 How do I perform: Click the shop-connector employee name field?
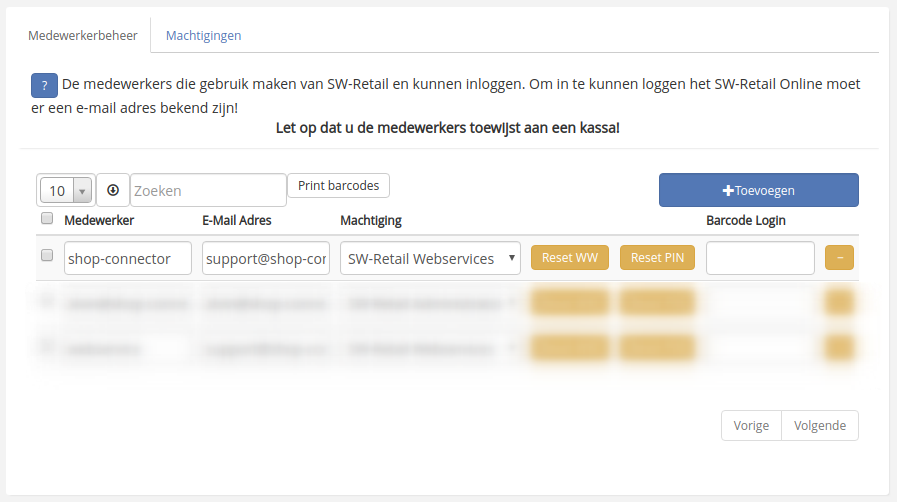(128, 258)
